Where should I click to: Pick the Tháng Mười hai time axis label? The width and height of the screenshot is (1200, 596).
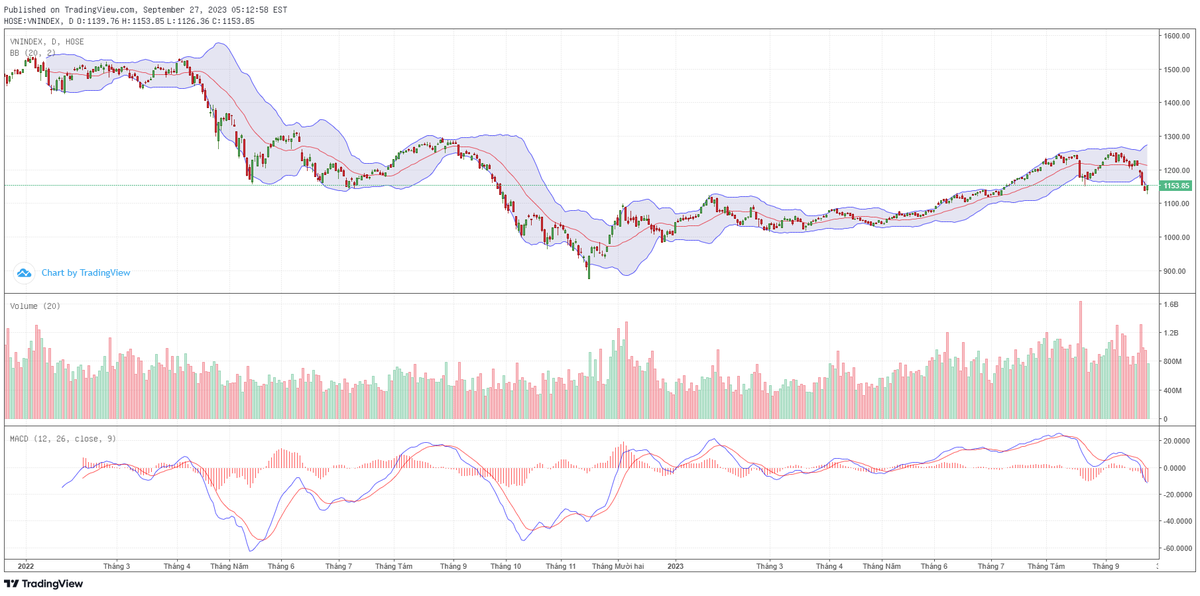tap(618, 566)
